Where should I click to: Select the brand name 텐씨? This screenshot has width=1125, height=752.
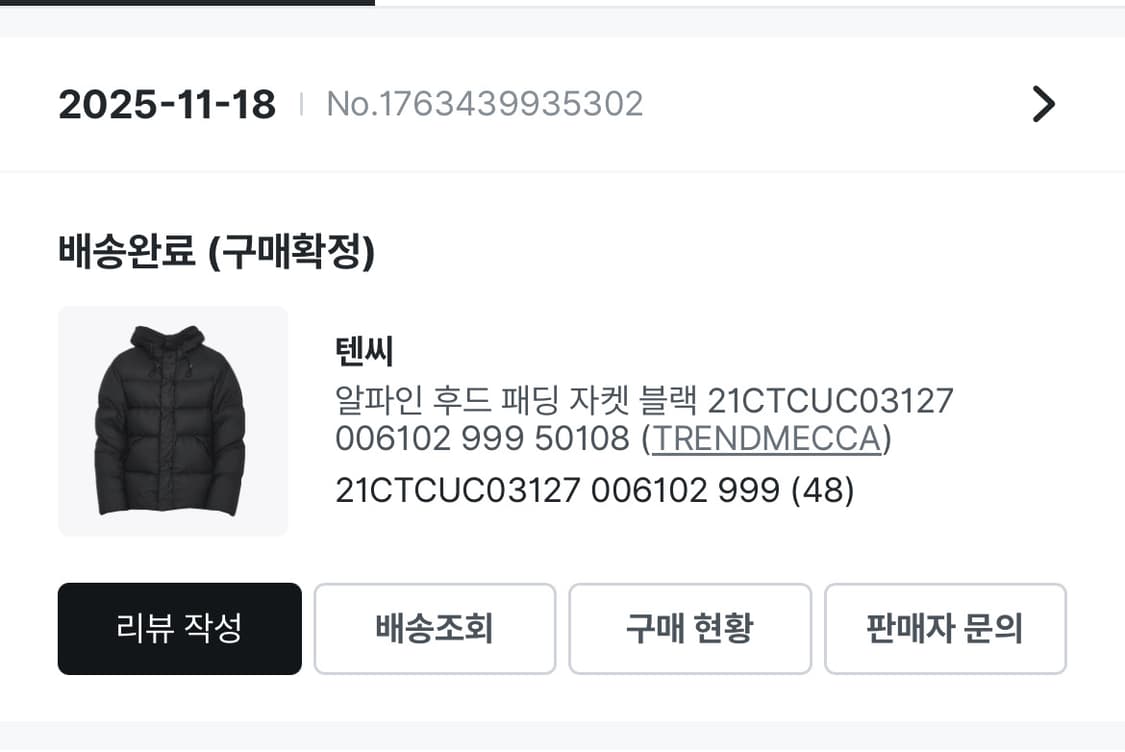click(364, 352)
